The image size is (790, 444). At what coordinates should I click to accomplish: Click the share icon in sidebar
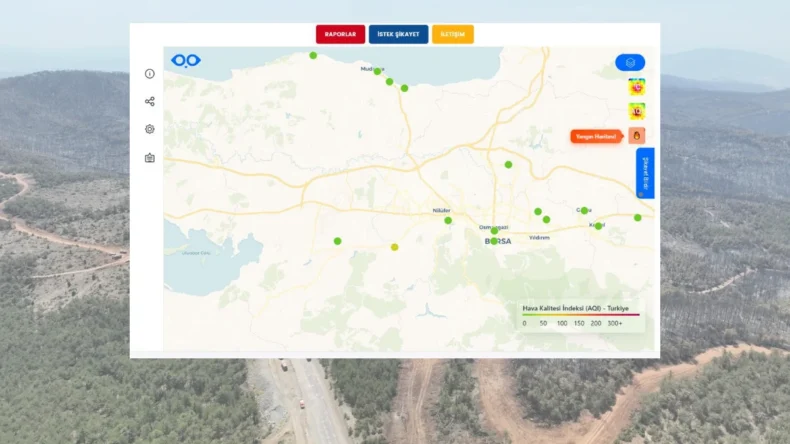point(150,102)
